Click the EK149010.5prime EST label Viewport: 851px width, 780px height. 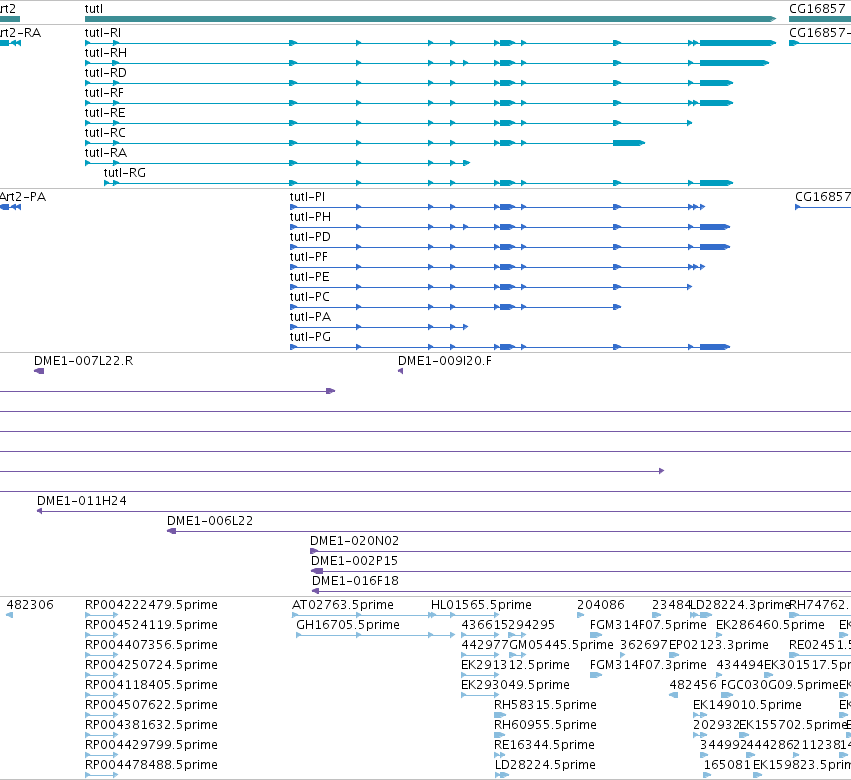(747, 705)
